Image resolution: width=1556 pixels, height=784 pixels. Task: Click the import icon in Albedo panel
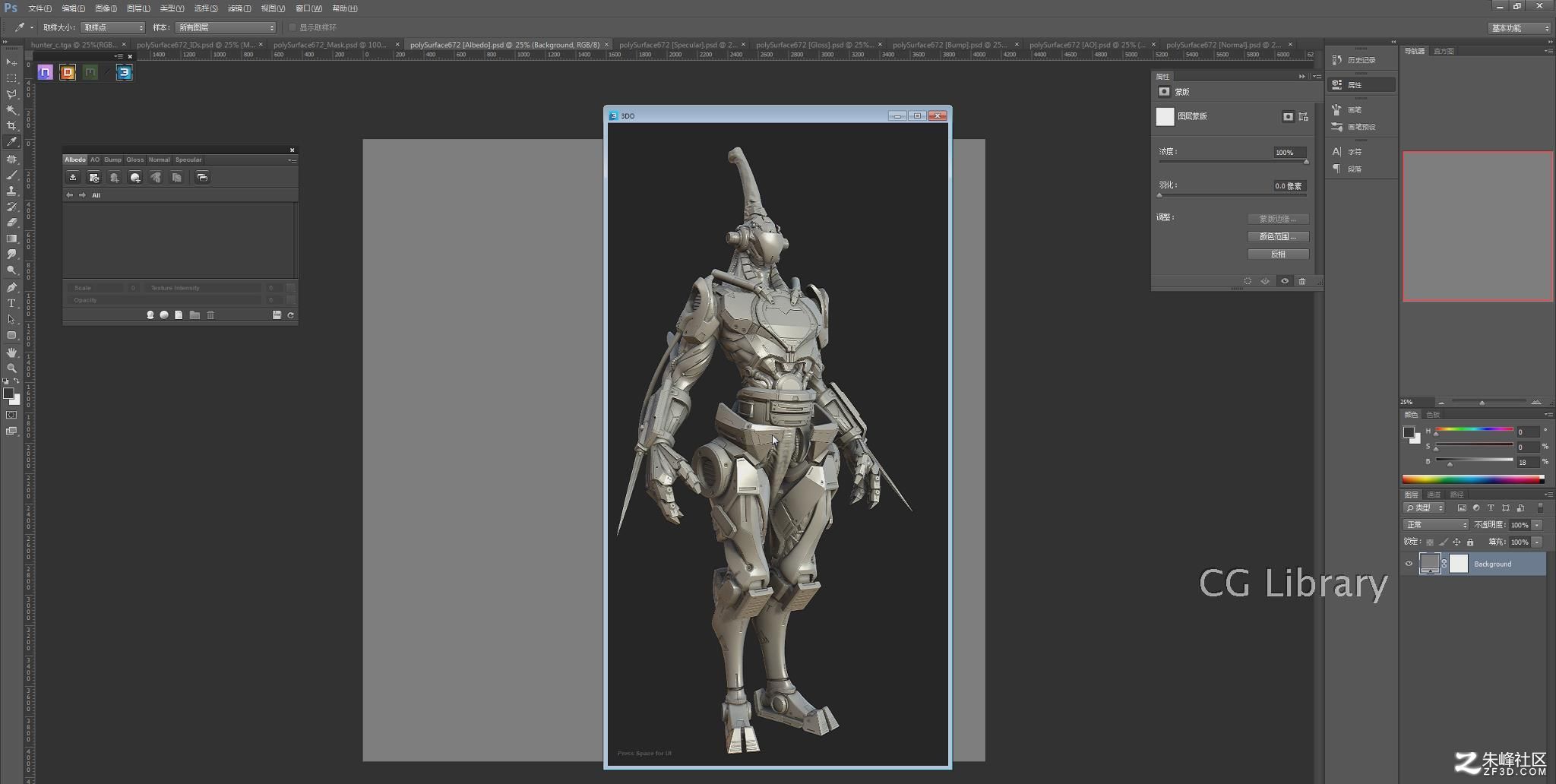(x=73, y=178)
